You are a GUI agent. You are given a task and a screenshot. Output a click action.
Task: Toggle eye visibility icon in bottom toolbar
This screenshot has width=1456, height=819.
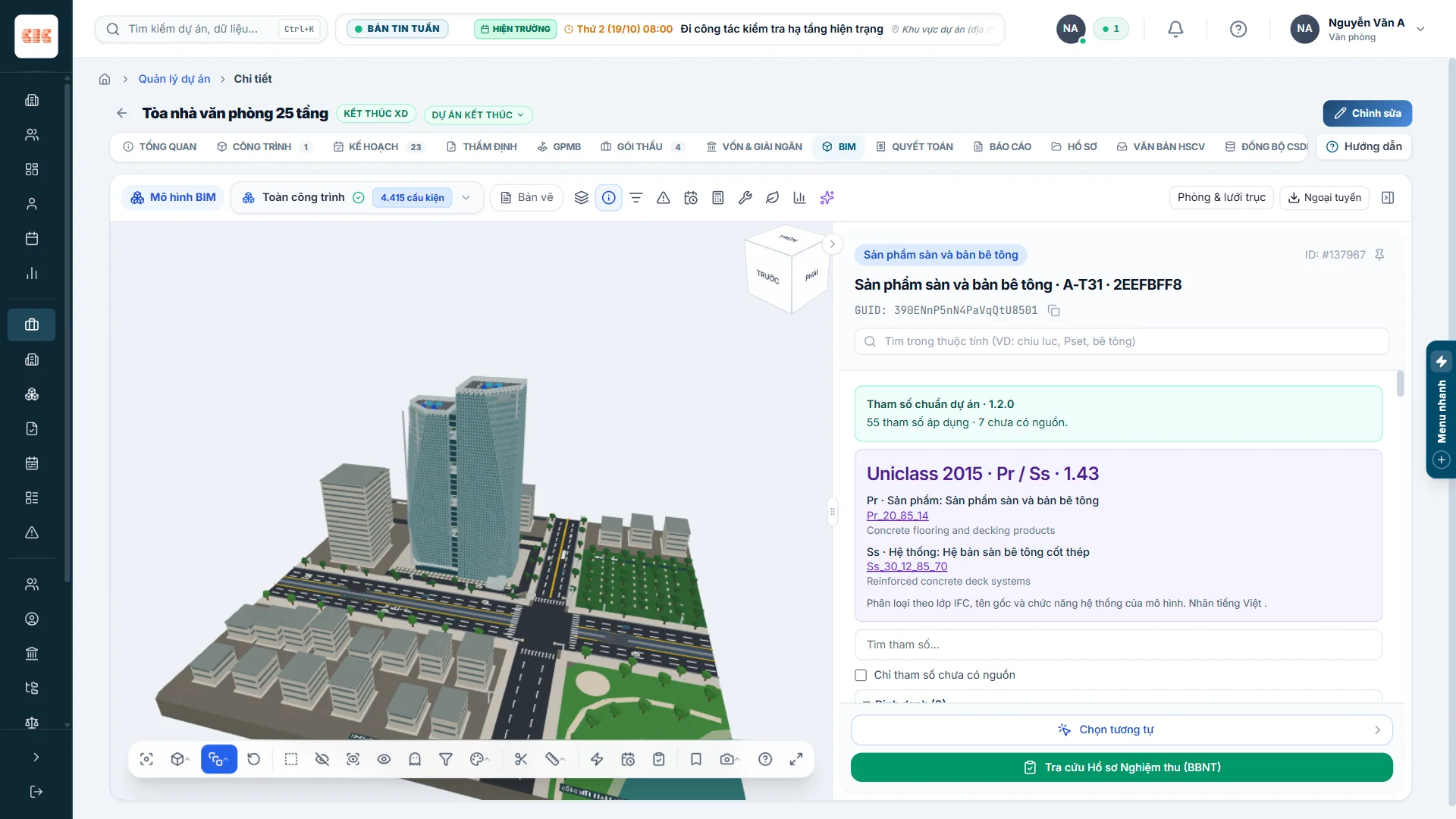pos(384,759)
